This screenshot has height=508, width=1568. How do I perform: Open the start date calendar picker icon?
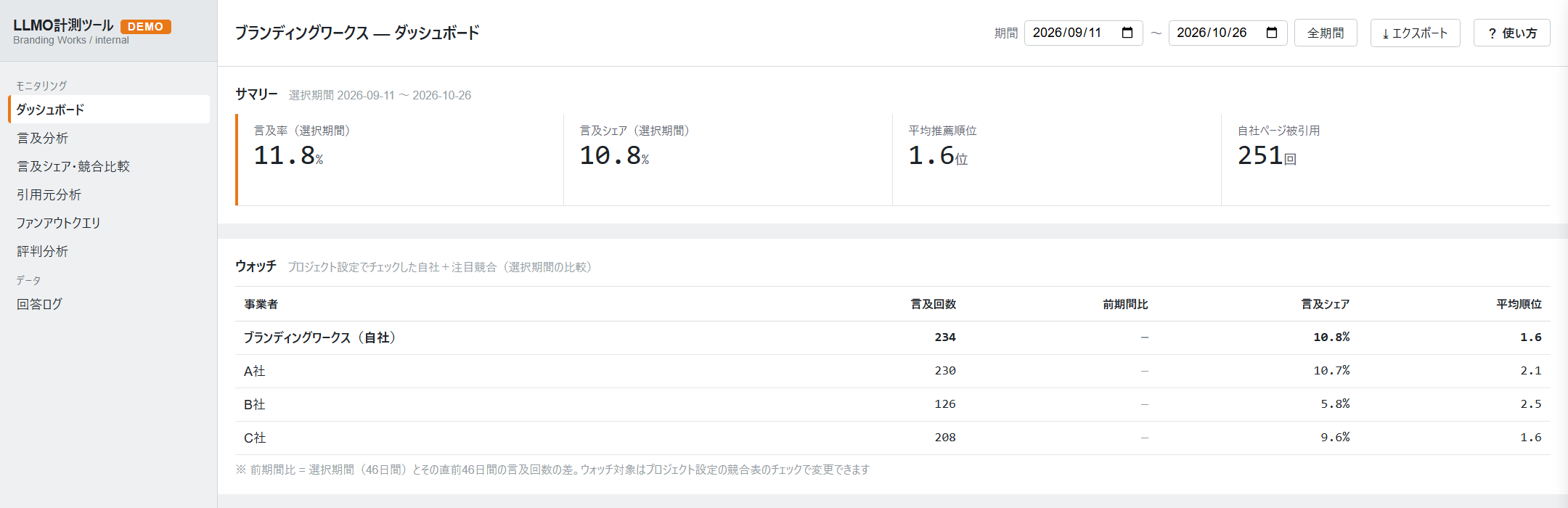pyautogui.click(x=1127, y=33)
